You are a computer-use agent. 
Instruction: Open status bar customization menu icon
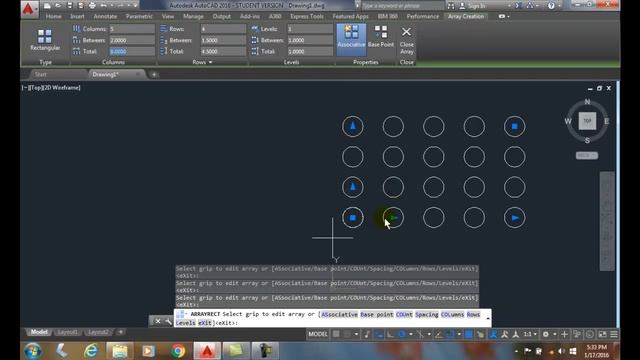pos(614,334)
